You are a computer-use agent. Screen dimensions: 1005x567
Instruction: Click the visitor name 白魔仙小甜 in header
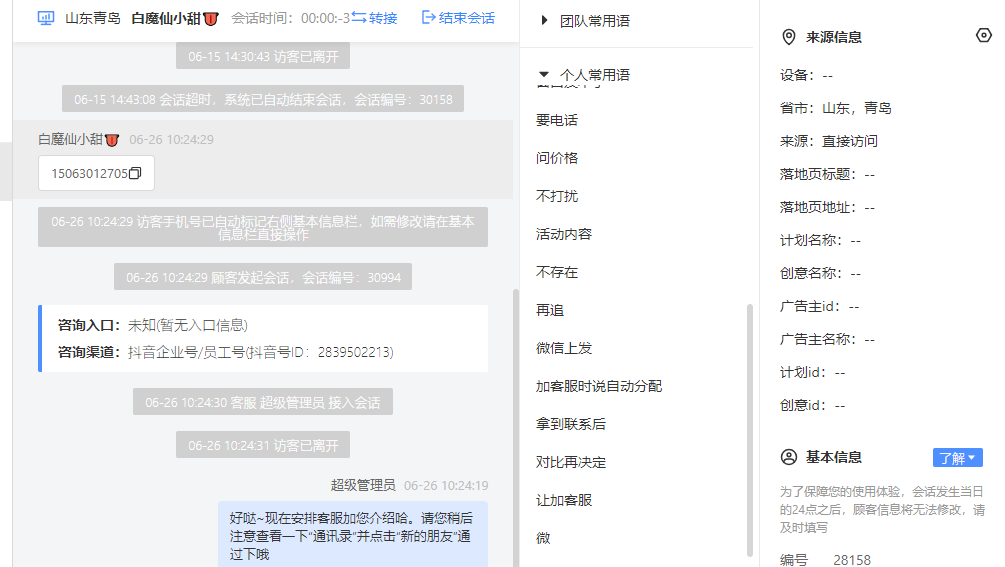(166, 19)
